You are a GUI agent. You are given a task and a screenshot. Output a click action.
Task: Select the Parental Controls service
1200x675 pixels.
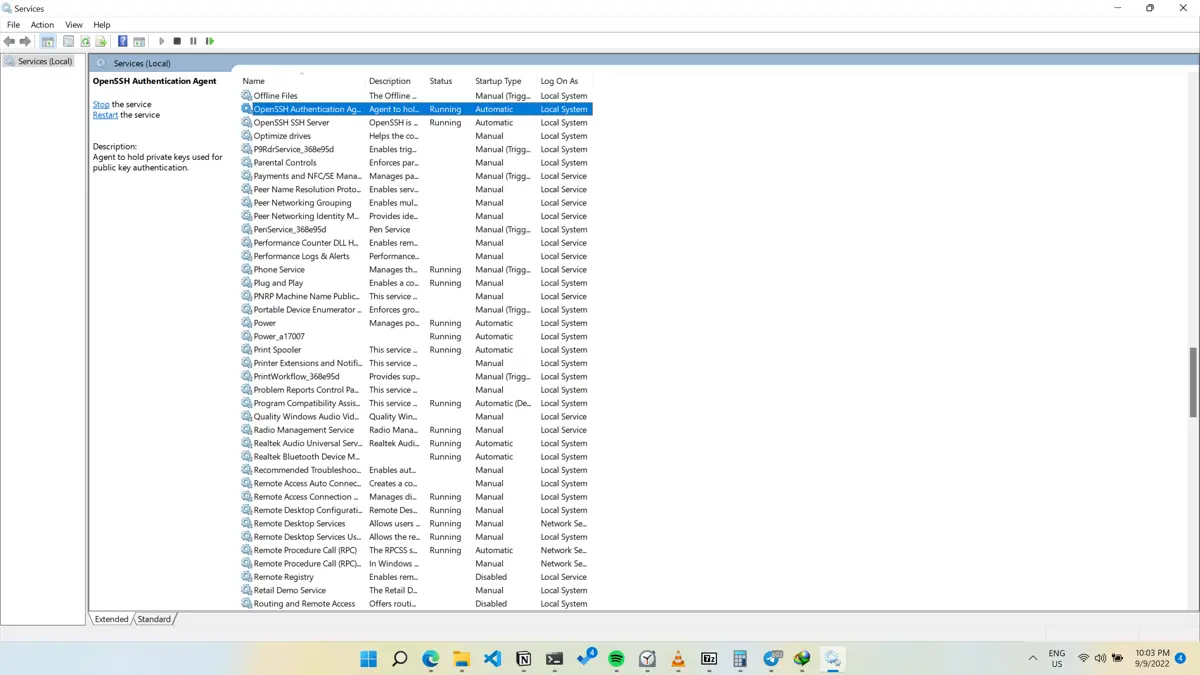click(416, 163)
